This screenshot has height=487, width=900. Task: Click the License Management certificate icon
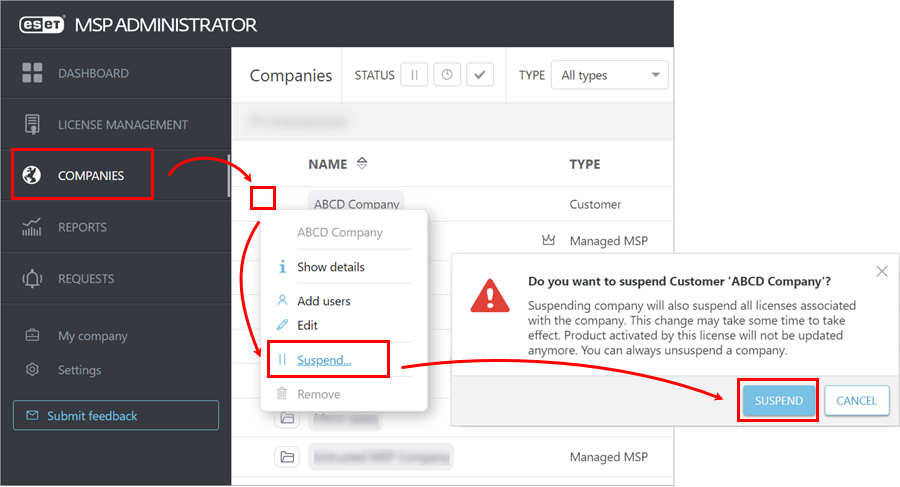32,124
